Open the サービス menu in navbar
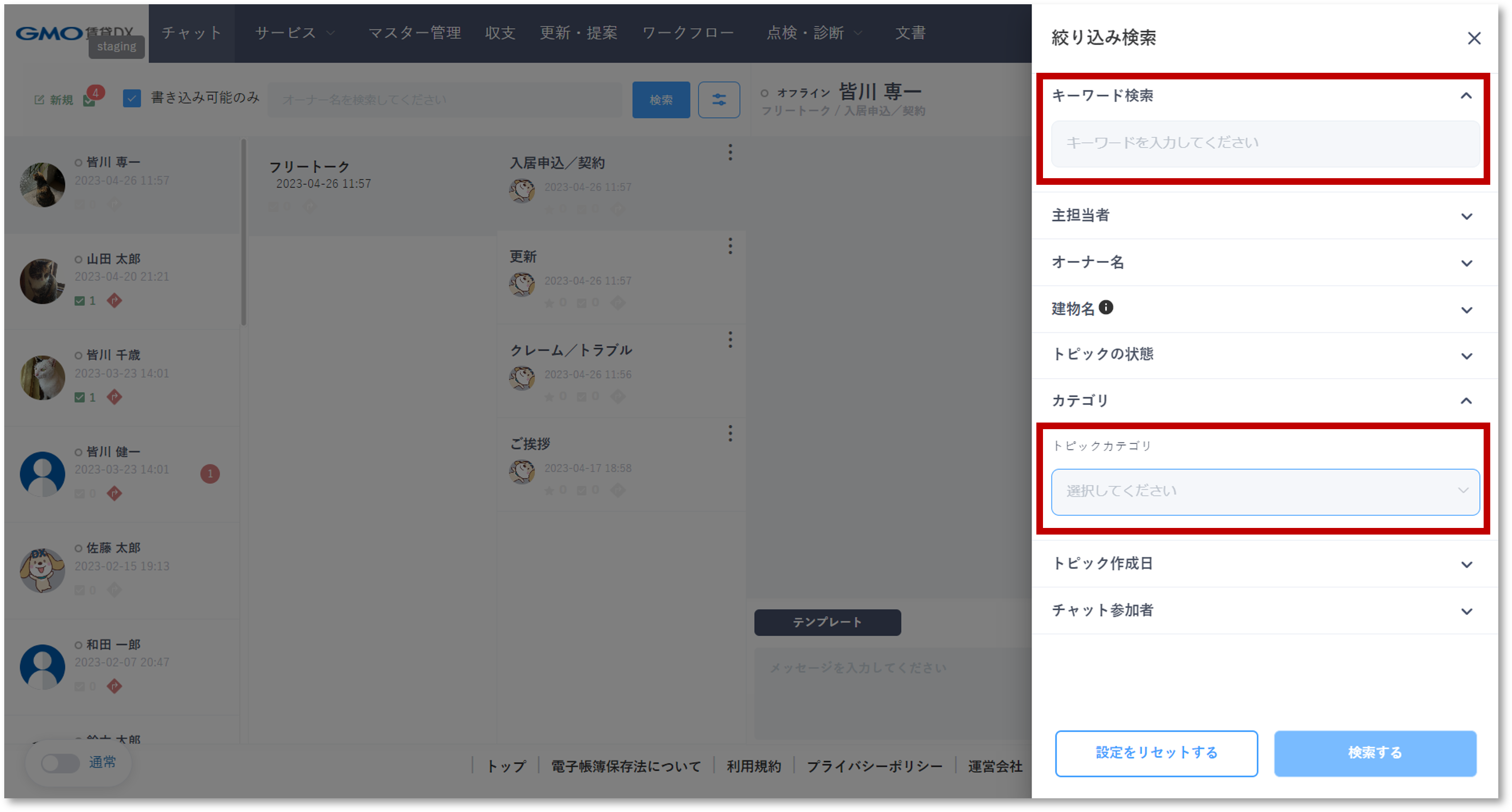 click(295, 33)
